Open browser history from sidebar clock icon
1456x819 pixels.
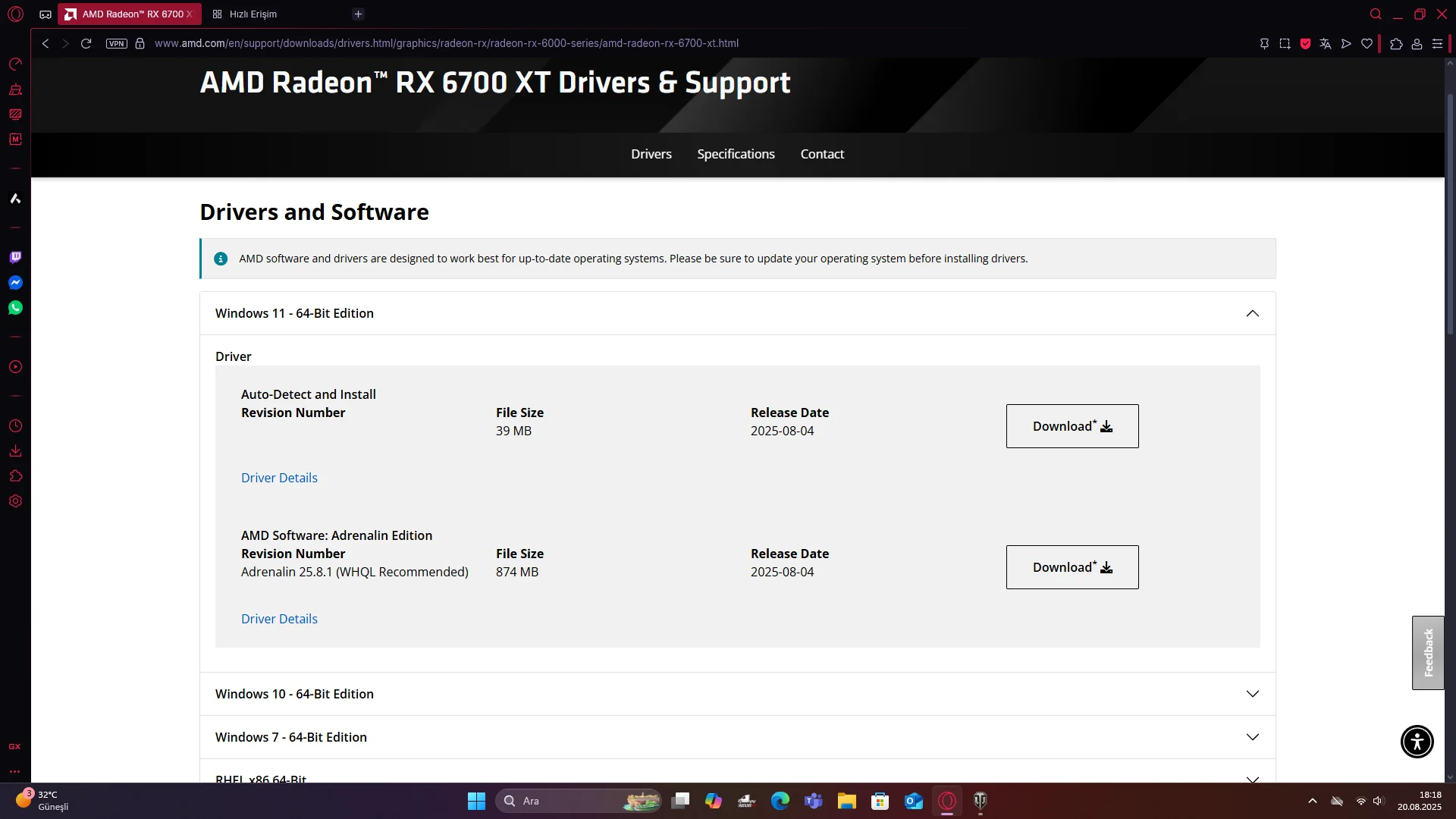15,426
